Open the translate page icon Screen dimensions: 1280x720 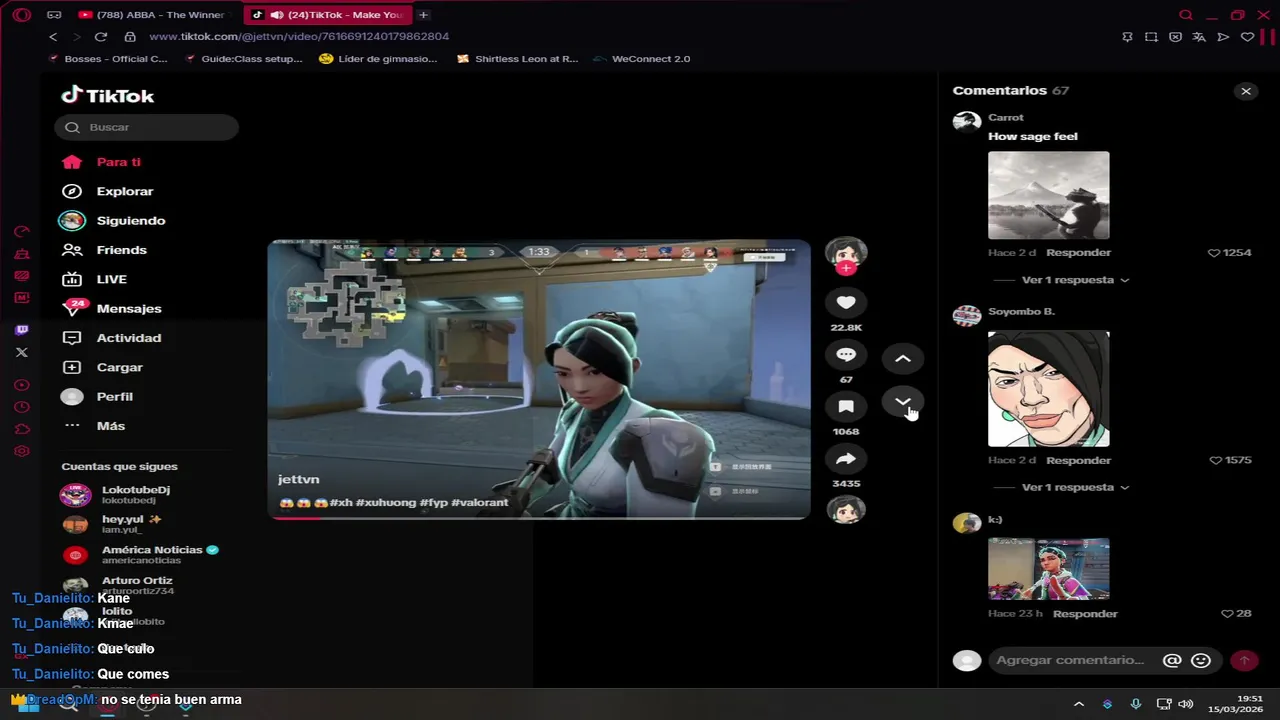click(x=1199, y=37)
